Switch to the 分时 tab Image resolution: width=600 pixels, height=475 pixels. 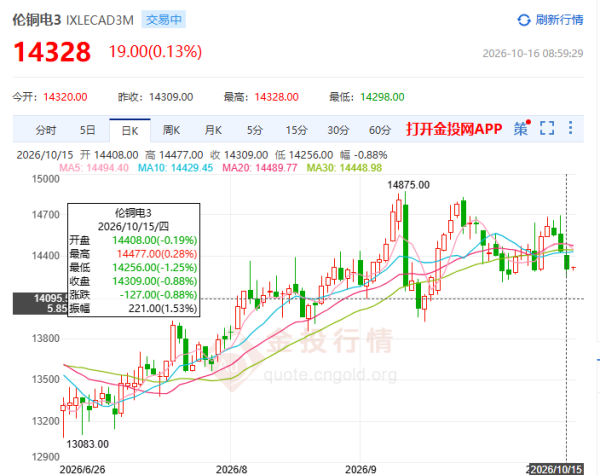point(46,131)
